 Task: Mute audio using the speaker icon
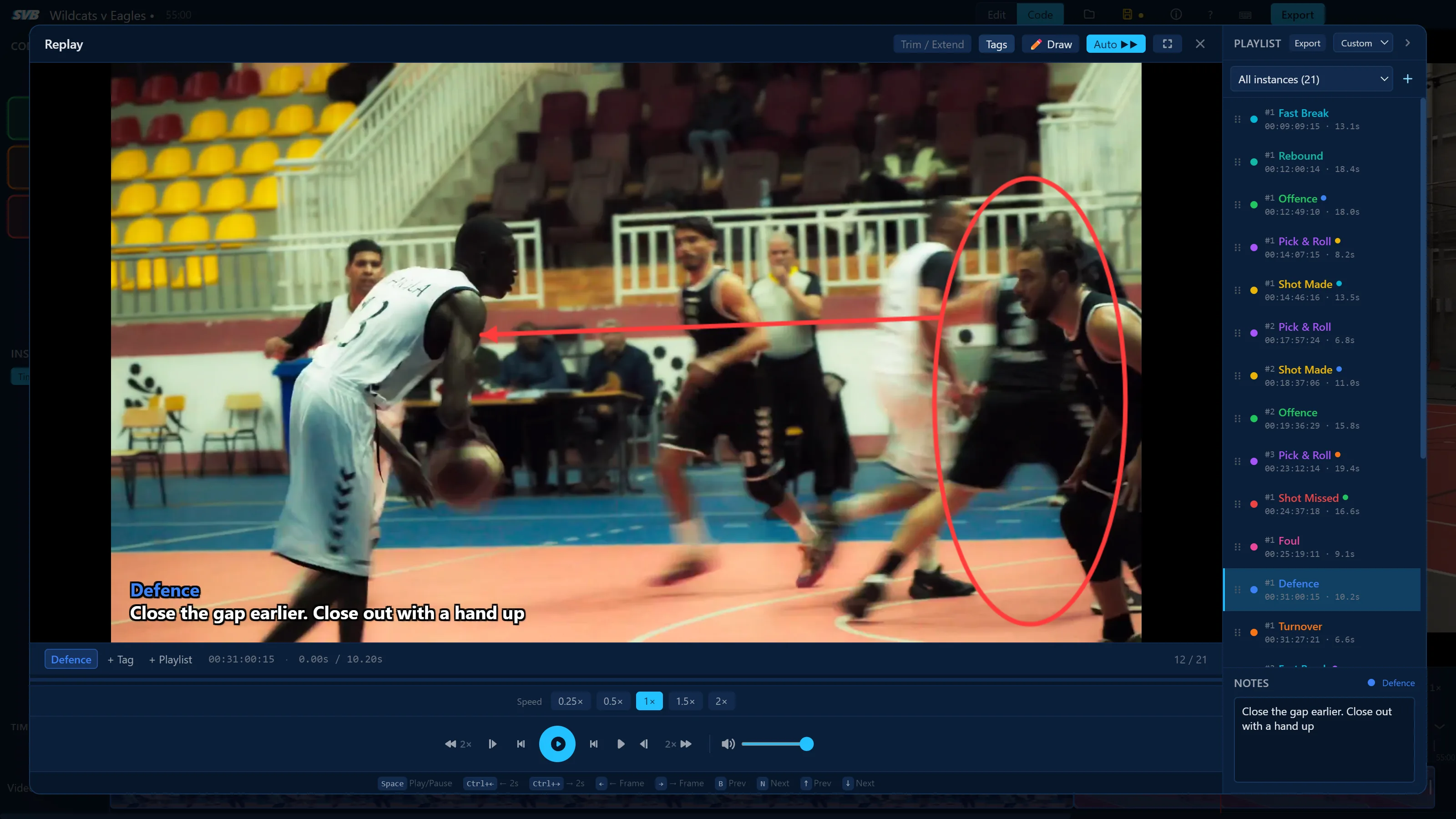pos(728,744)
